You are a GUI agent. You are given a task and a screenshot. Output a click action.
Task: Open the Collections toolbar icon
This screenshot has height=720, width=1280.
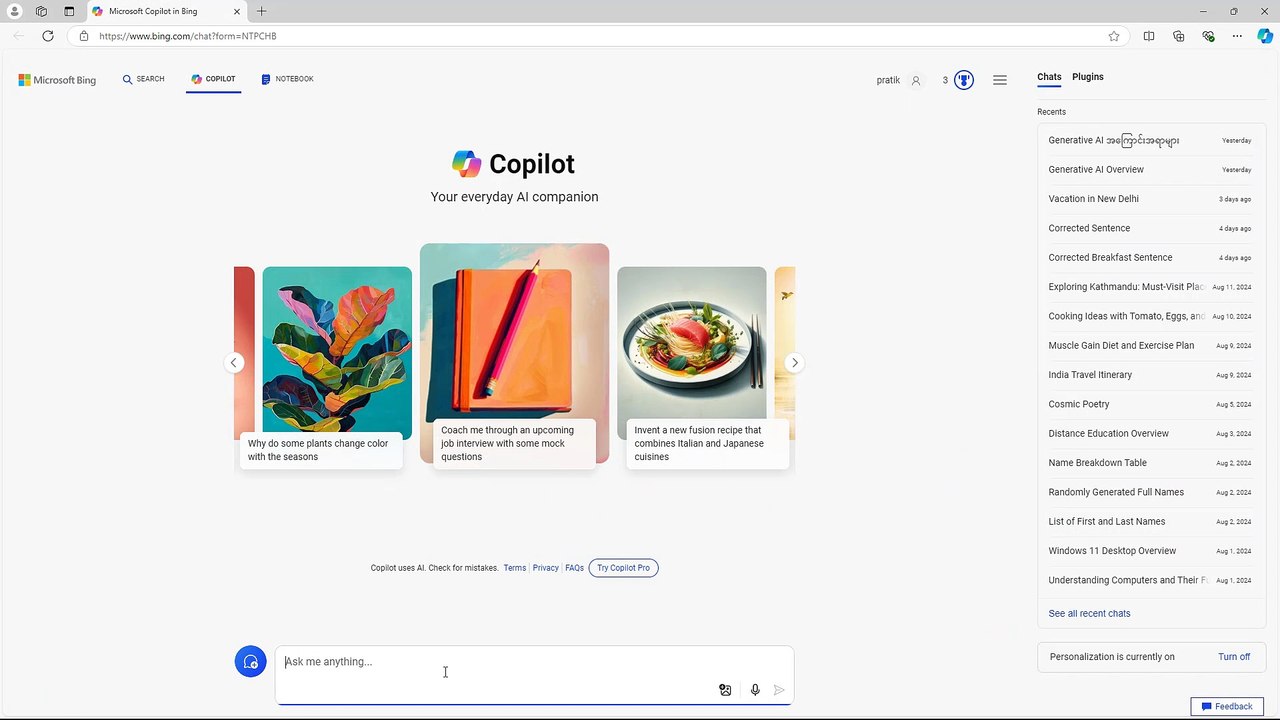1179,36
